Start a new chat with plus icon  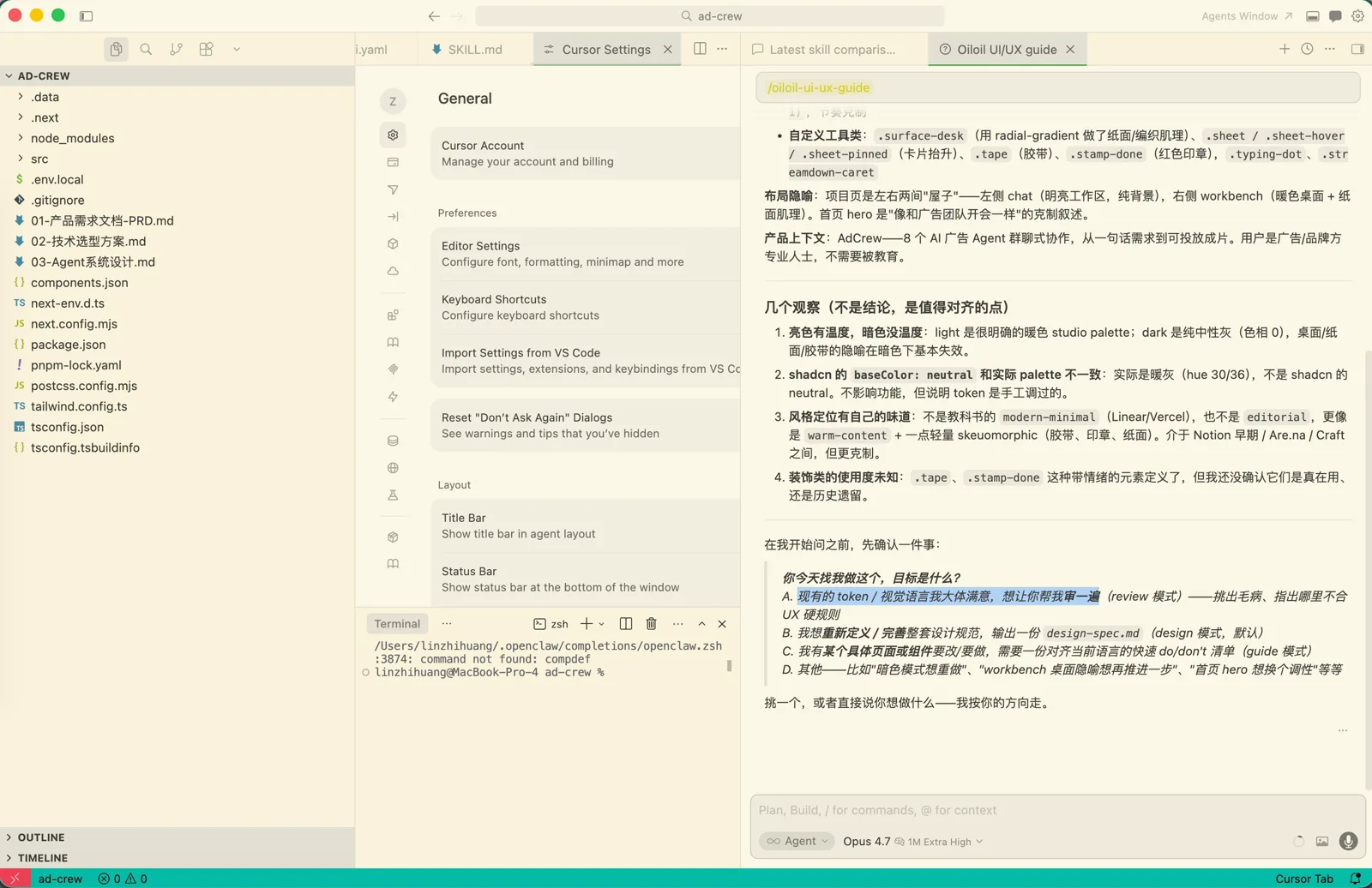pos(1285,49)
